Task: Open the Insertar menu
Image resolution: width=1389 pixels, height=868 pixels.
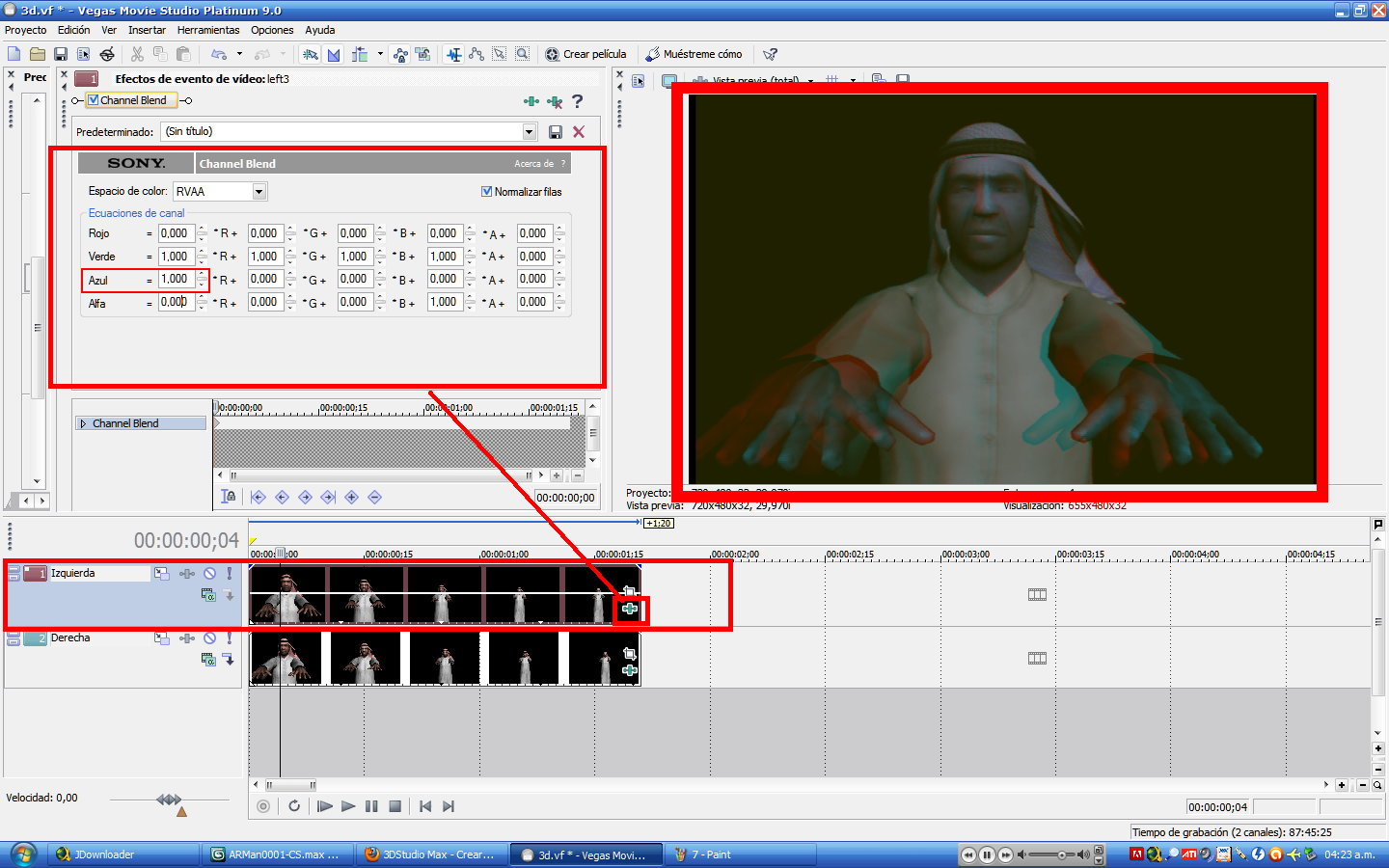Action: coord(147,30)
